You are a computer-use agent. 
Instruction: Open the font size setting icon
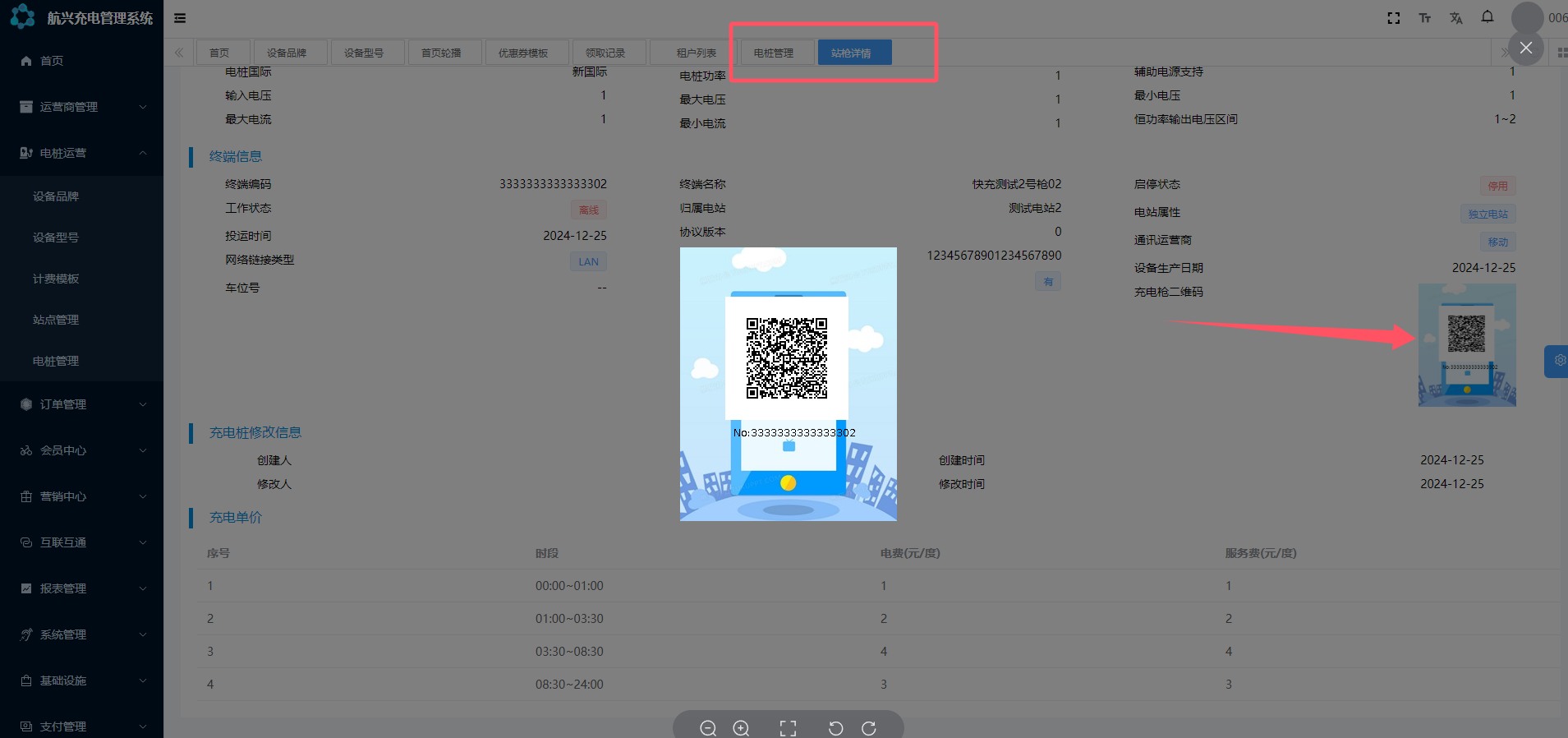[1424, 18]
